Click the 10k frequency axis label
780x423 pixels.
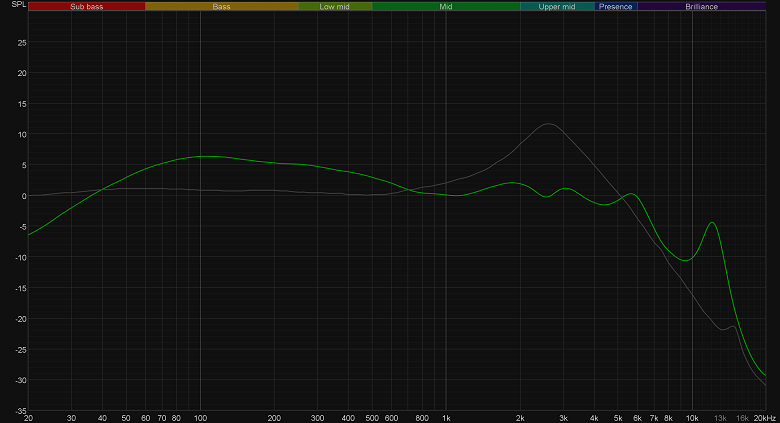click(x=692, y=418)
